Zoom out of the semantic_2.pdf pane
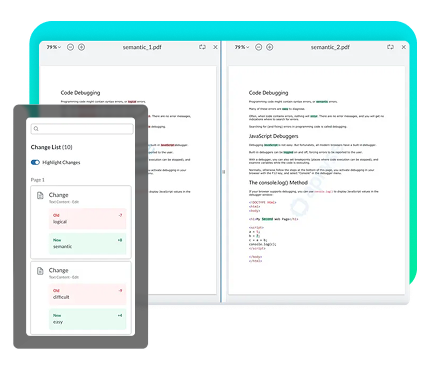Image resolution: width=430 pixels, height=370 pixels. pos(259,47)
